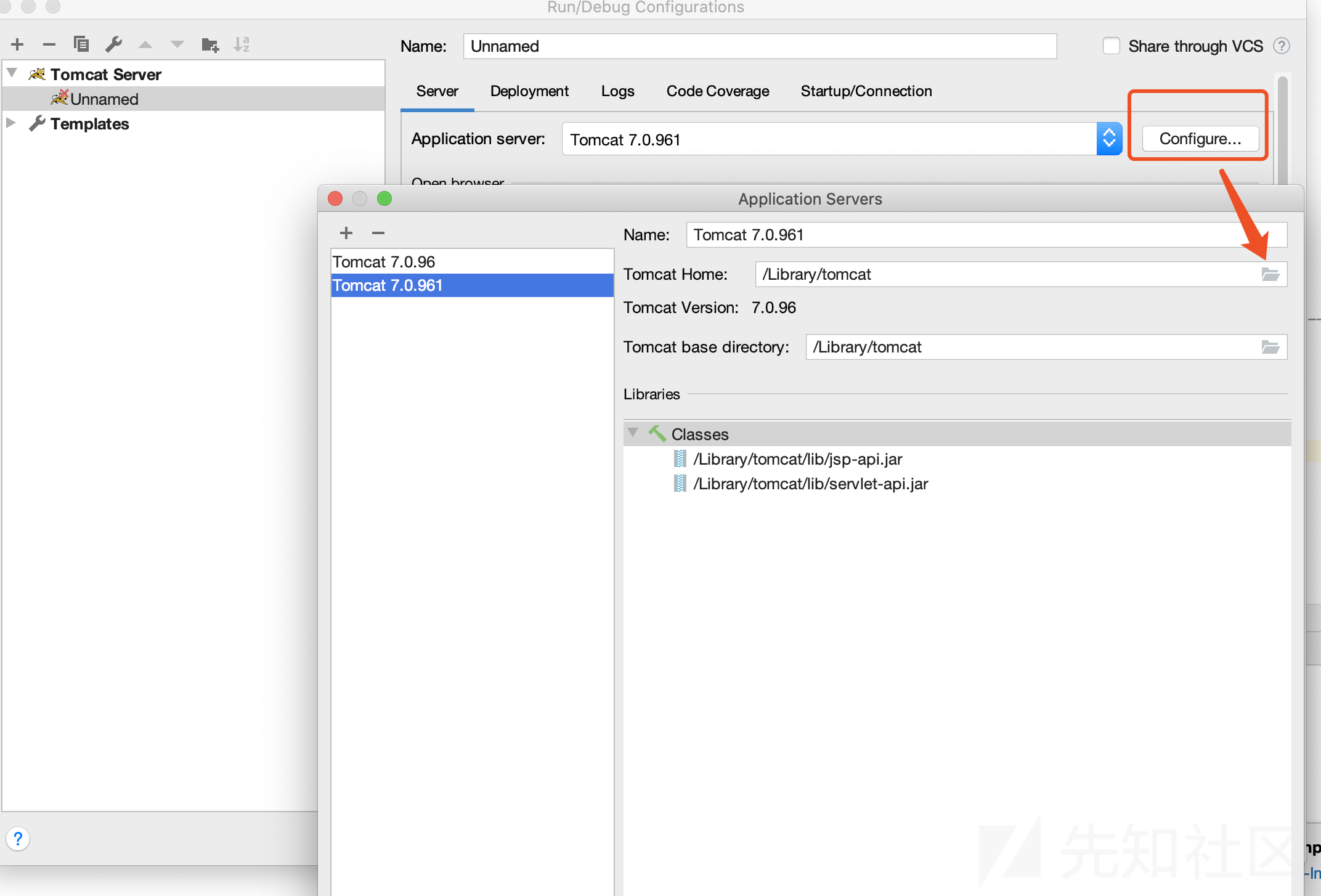1321x896 pixels.
Task: Switch to the Deployment tab
Action: point(529,91)
